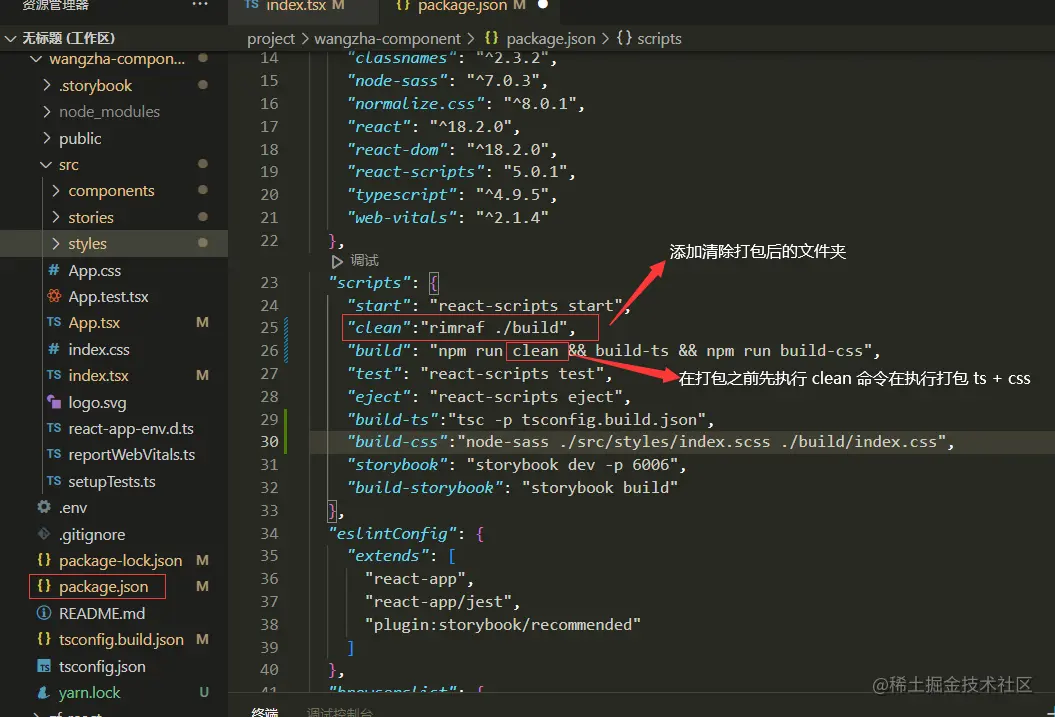1055x717 pixels.
Task: Click the TS icon of reportWebVitals.ts
Action: pos(54,454)
